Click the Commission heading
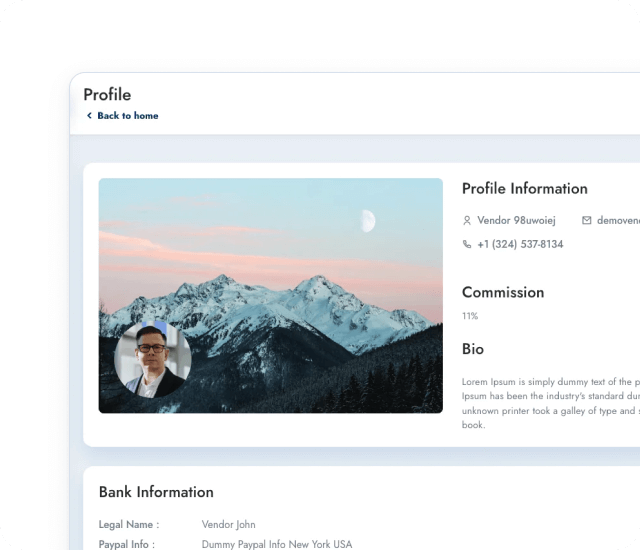Image resolution: width=640 pixels, height=550 pixels. pos(503,292)
